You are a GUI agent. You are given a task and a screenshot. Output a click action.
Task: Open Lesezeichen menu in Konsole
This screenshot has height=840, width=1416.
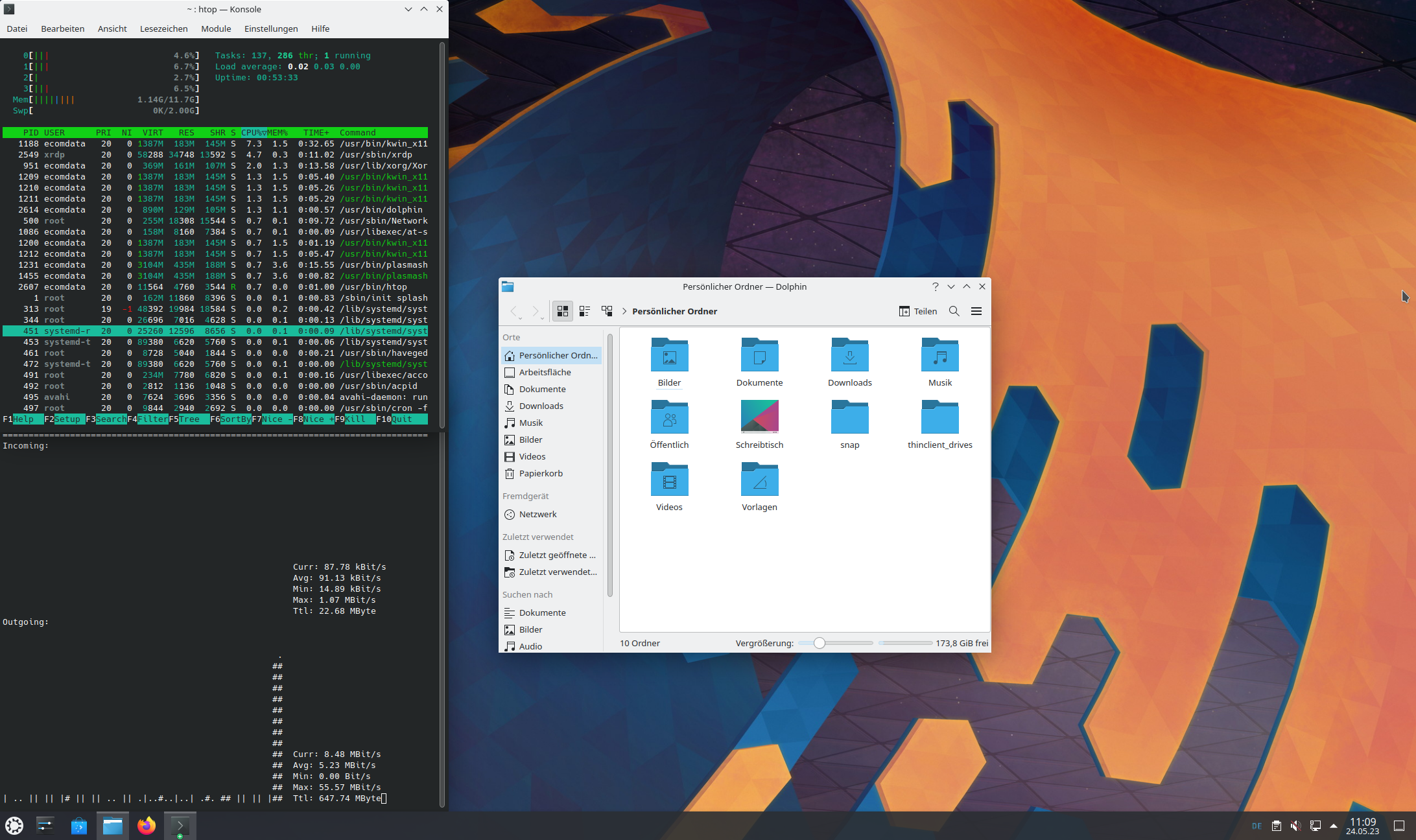coord(163,29)
